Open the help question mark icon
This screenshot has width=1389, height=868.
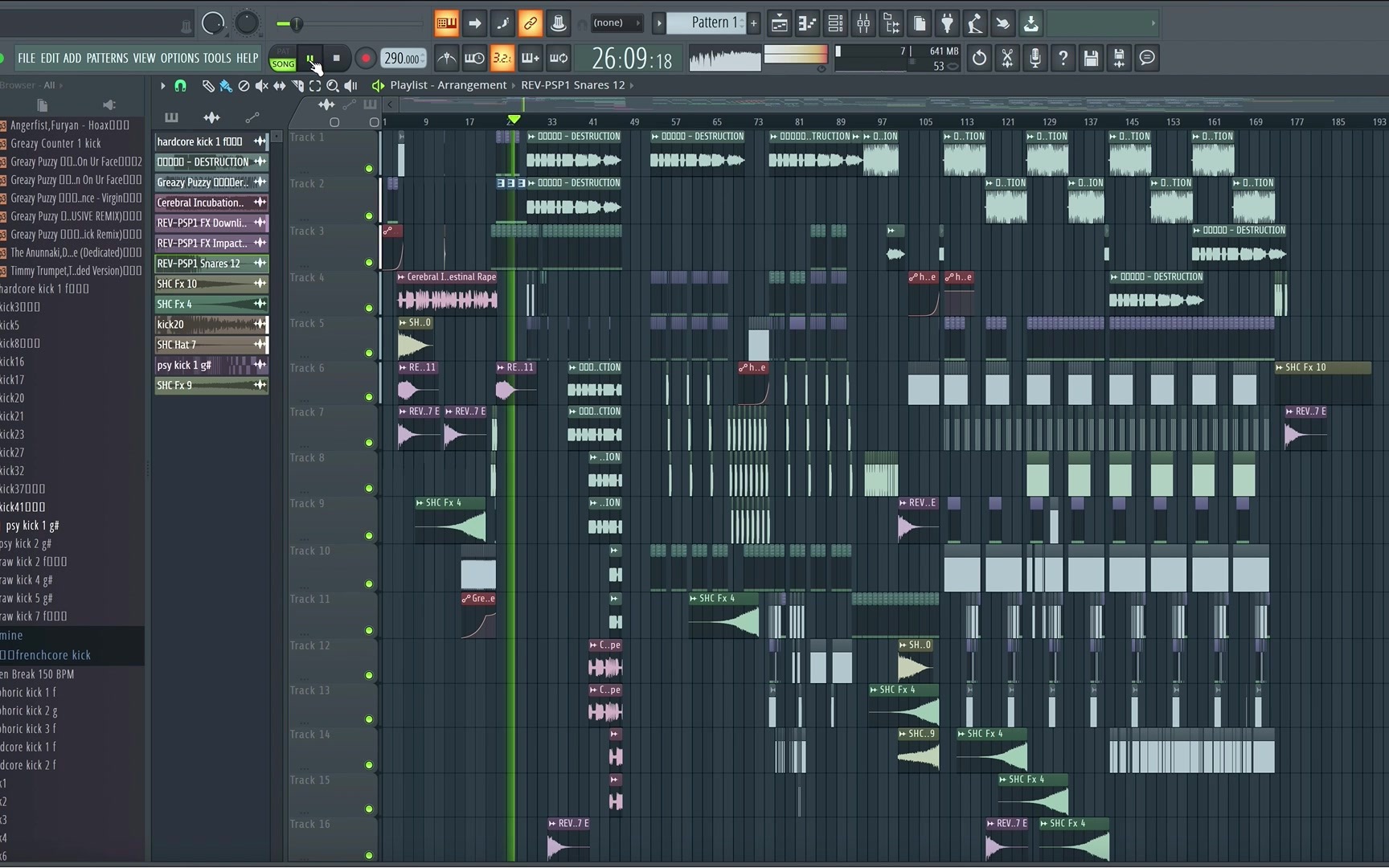click(x=1063, y=58)
